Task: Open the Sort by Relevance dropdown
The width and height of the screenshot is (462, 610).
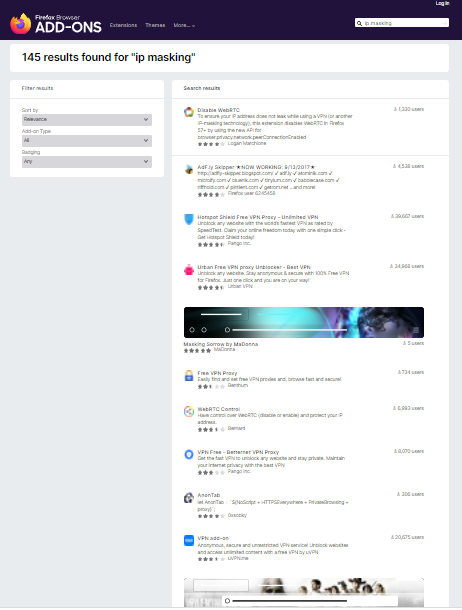Action: click(x=87, y=119)
